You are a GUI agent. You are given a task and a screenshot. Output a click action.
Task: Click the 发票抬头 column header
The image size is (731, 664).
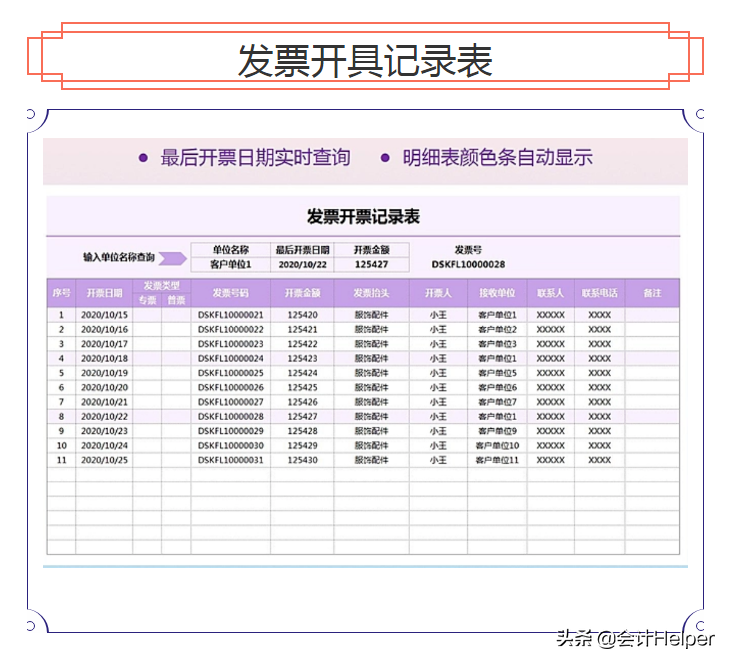click(372, 293)
